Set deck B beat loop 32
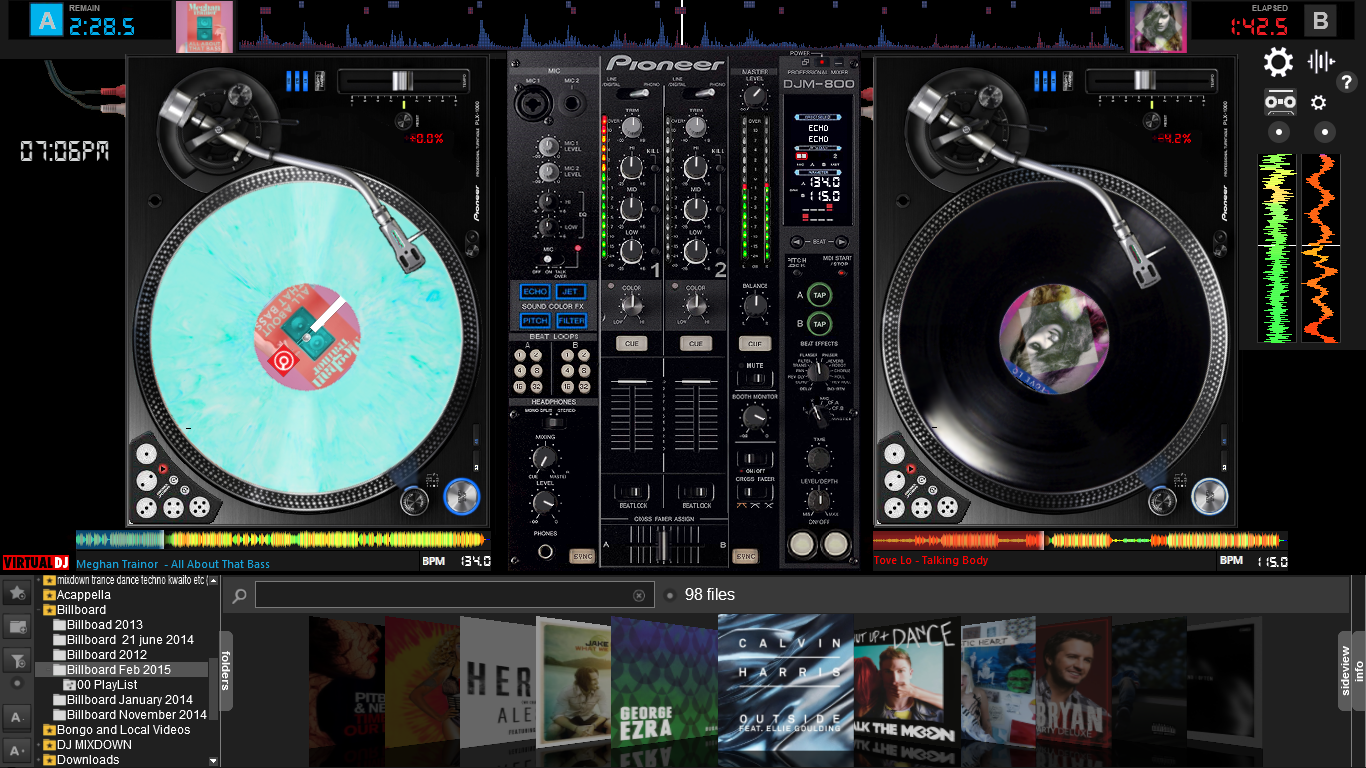This screenshot has width=1366, height=768. point(585,386)
